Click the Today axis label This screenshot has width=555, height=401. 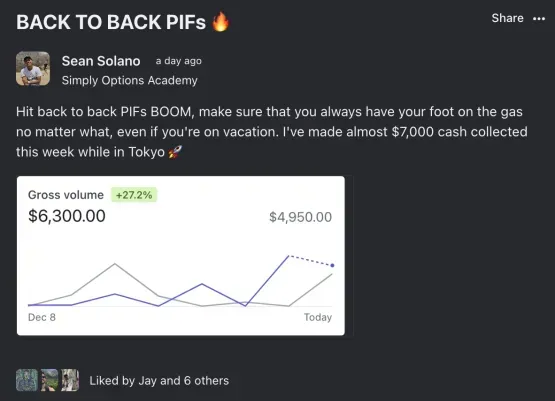click(x=318, y=317)
